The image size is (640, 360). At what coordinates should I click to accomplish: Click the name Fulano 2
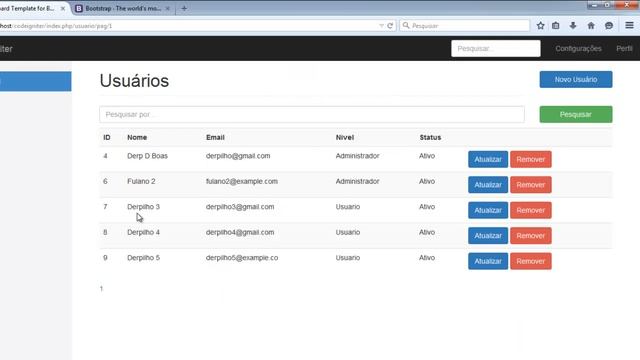point(141,181)
